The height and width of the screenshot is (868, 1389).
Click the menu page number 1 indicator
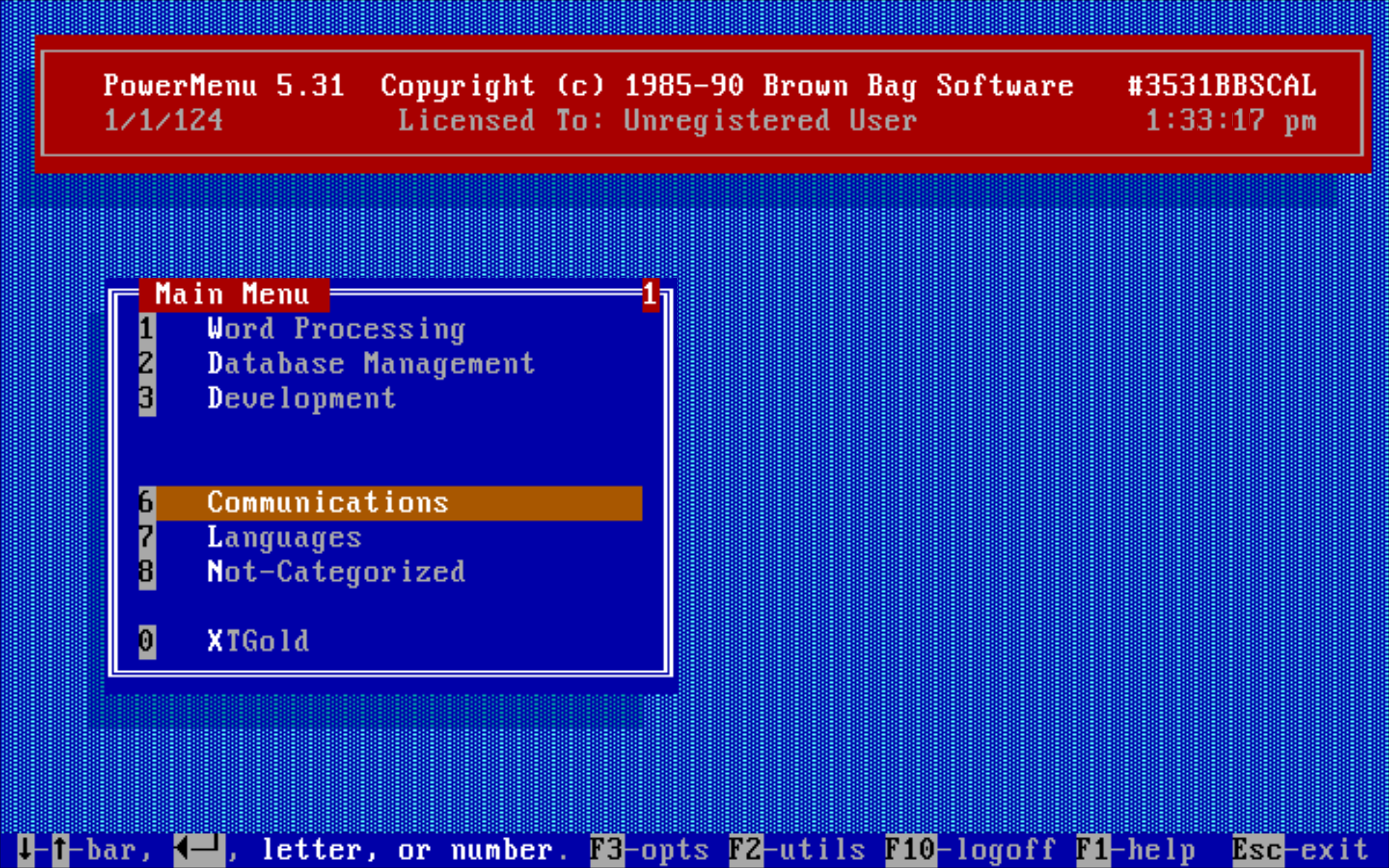coord(650,294)
